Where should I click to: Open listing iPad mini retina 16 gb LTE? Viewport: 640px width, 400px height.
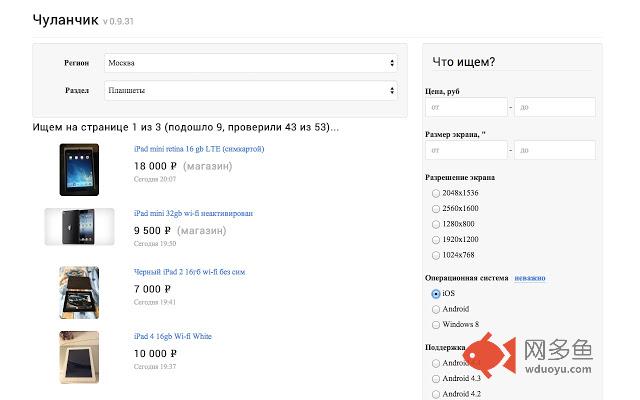pyautogui.click(x=199, y=149)
